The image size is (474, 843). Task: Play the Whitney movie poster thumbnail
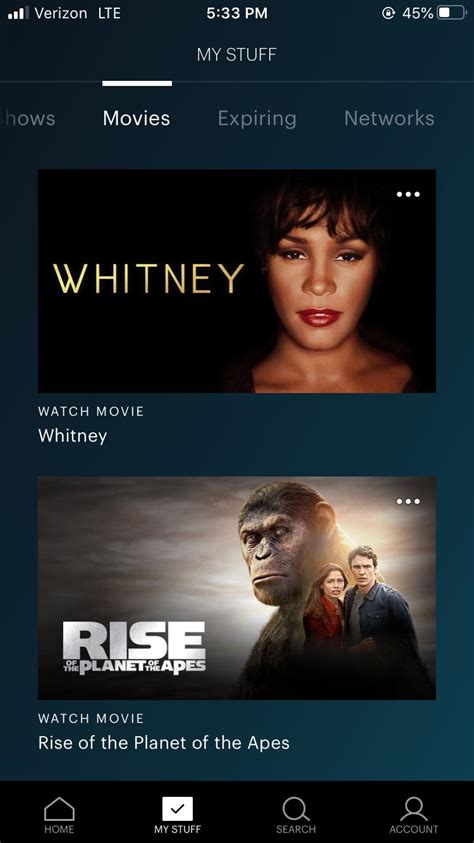(x=236, y=281)
